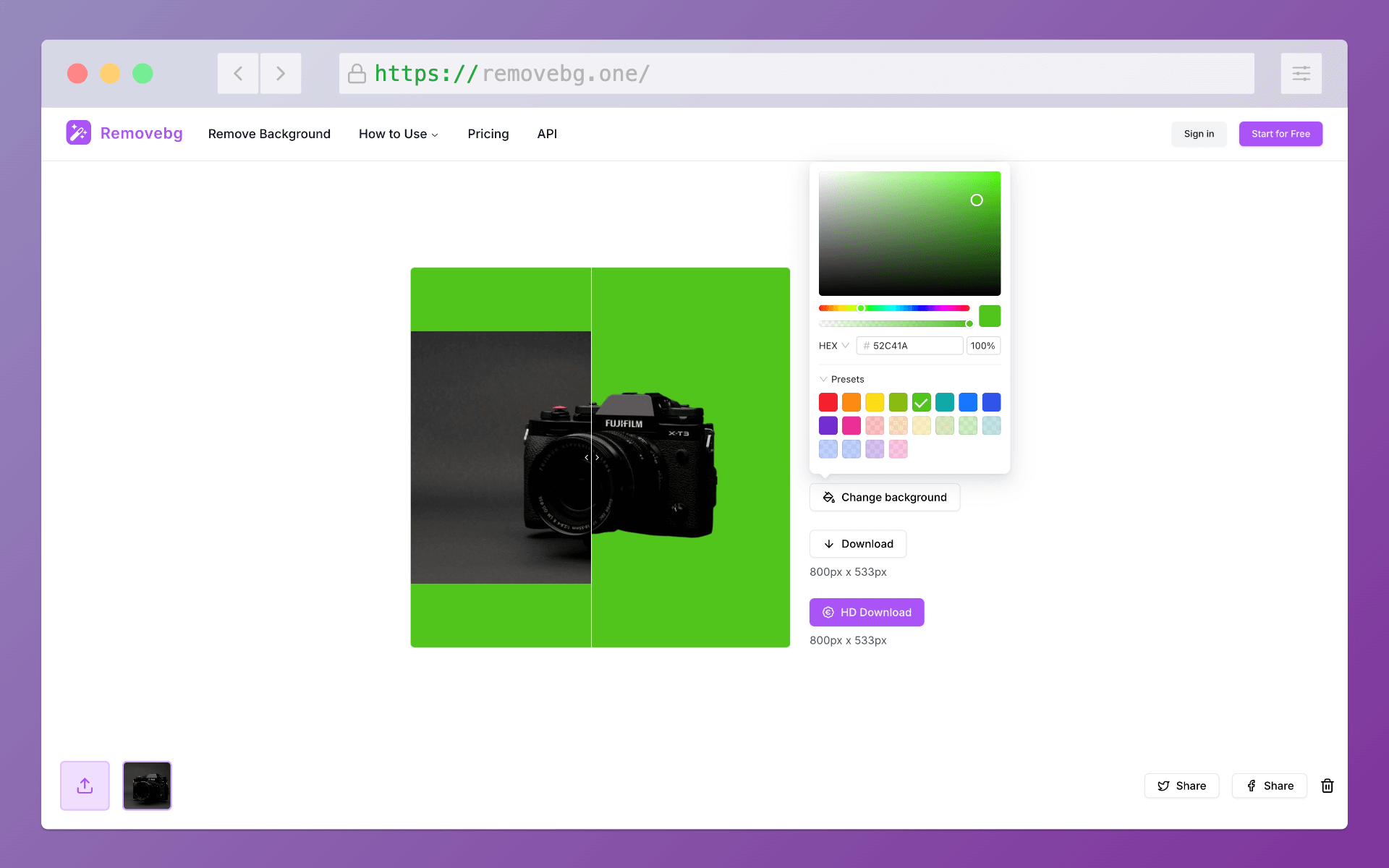
Task: Click the Change background icon
Action: coord(828,497)
